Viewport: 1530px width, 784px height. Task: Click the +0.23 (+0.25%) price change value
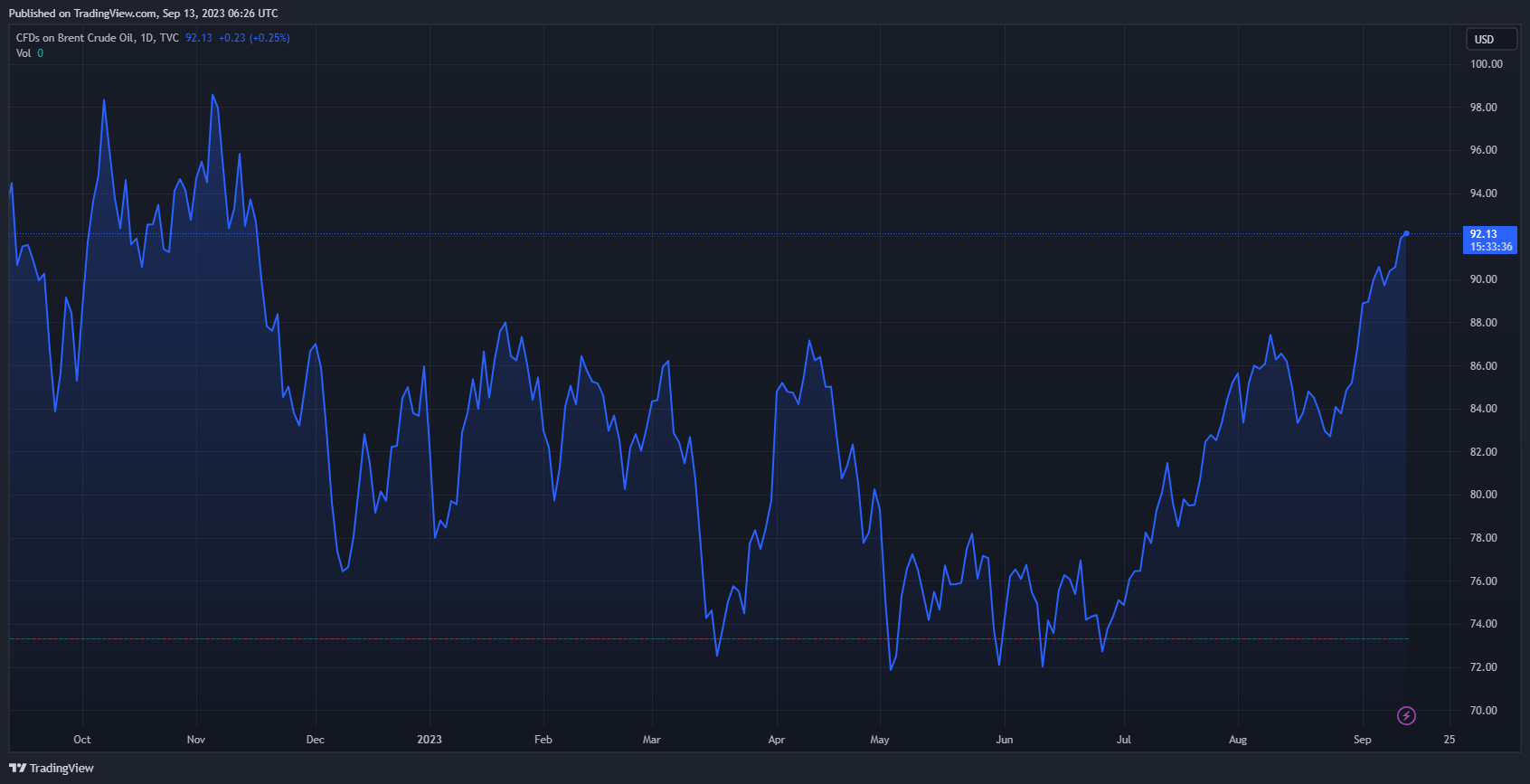(254, 38)
